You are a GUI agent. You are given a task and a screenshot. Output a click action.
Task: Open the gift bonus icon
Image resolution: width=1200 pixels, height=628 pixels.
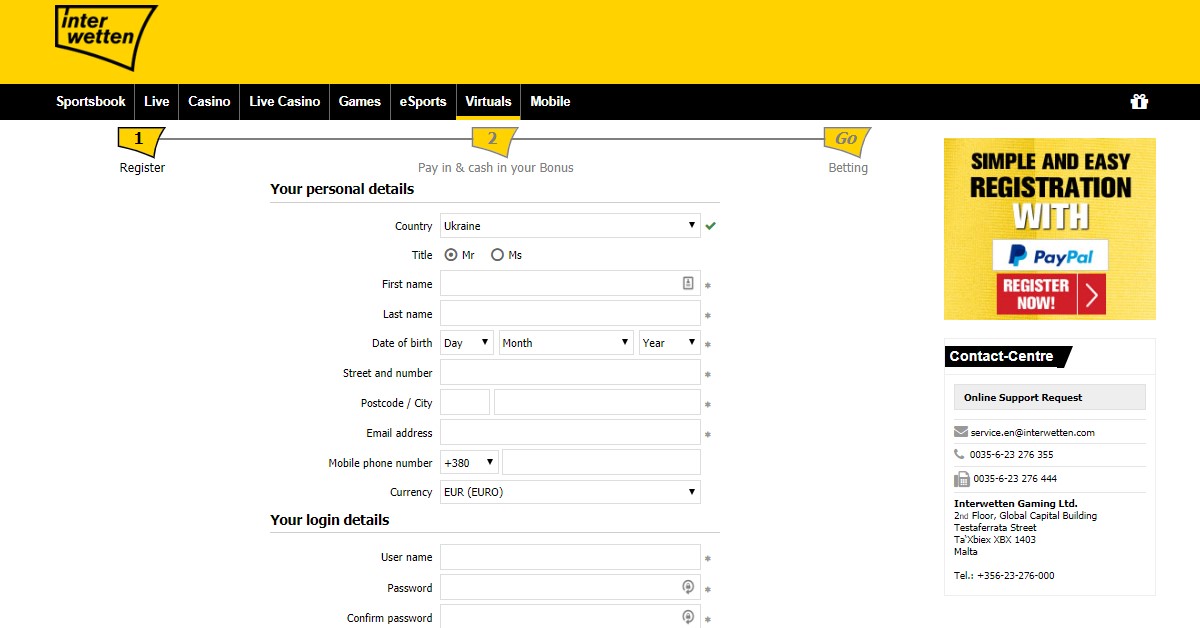click(x=1139, y=101)
